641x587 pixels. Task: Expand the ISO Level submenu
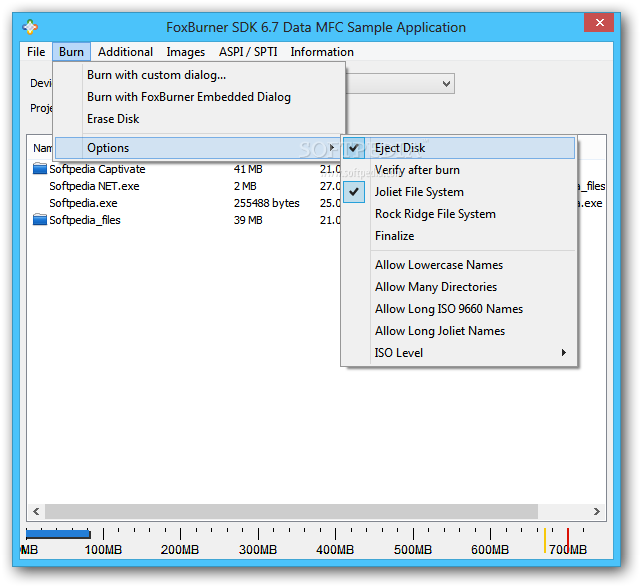(x=459, y=353)
